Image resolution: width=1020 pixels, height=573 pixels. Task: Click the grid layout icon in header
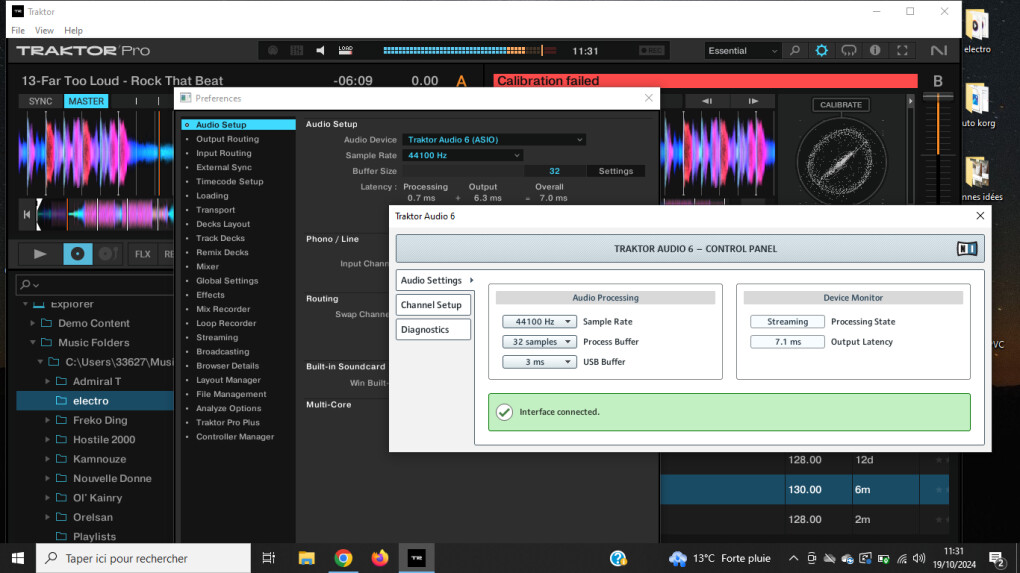click(x=297, y=51)
